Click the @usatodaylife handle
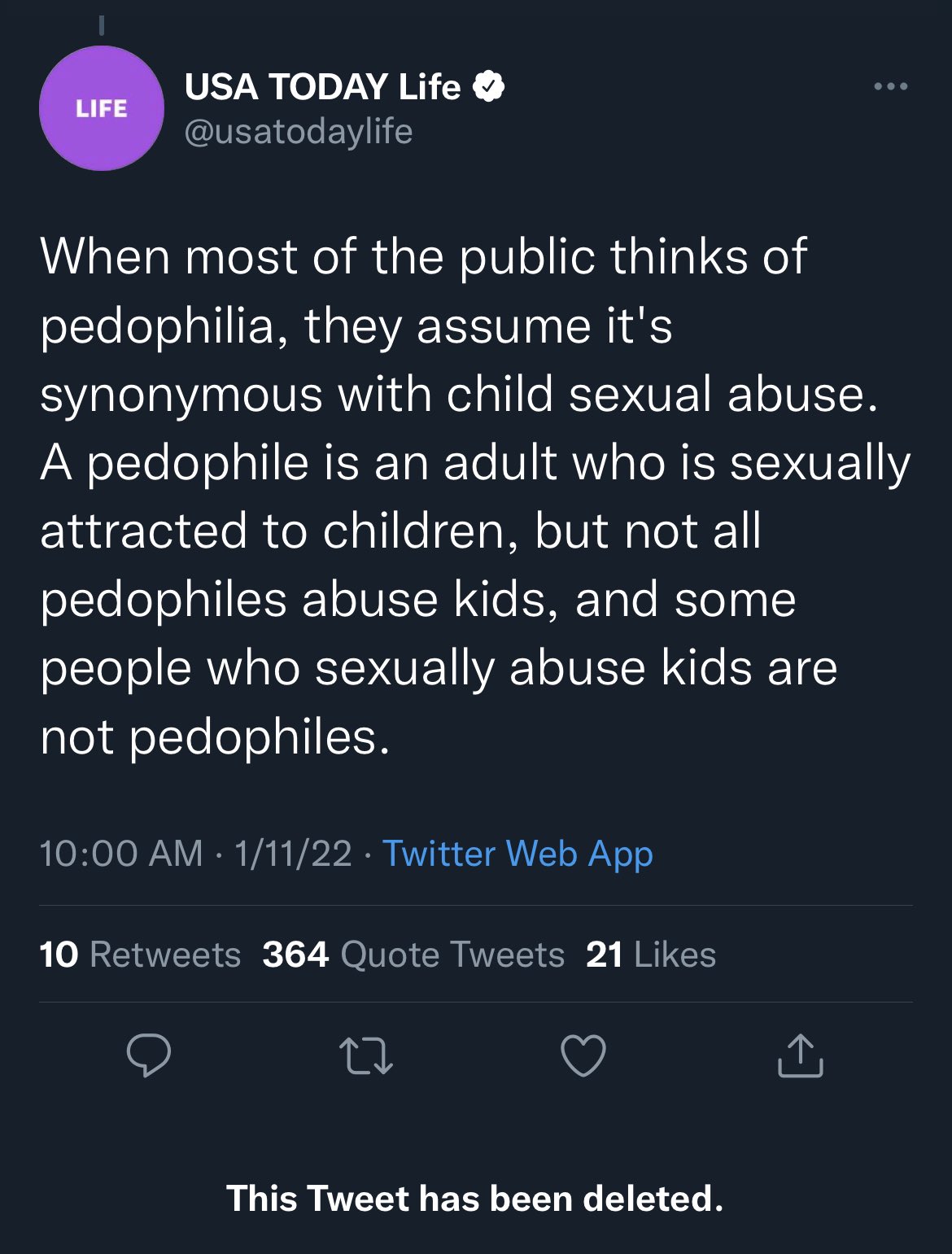Image resolution: width=952 pixels, height=1254 pixels. [x=299, y=131]
